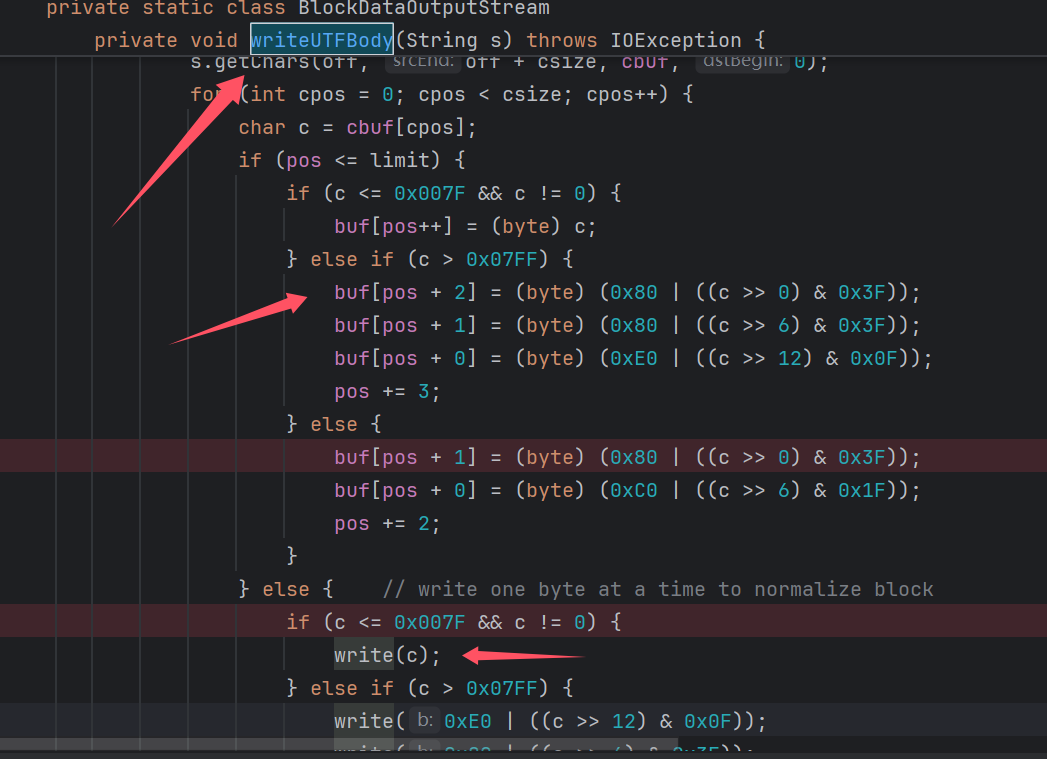1047x759 pixels.
Task: Click the line 'char c = cbuf[cpos];'
Action: coord(357,127)
